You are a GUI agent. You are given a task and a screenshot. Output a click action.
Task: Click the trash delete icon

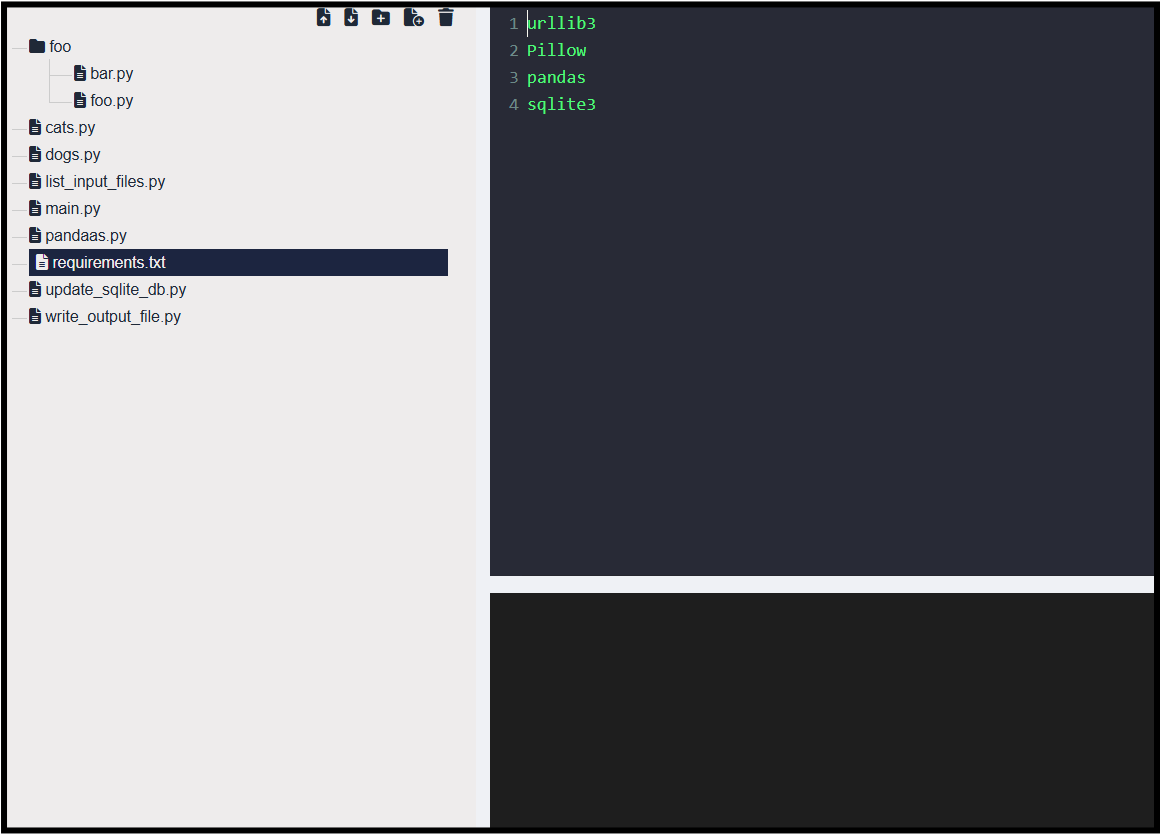point(446,17)
